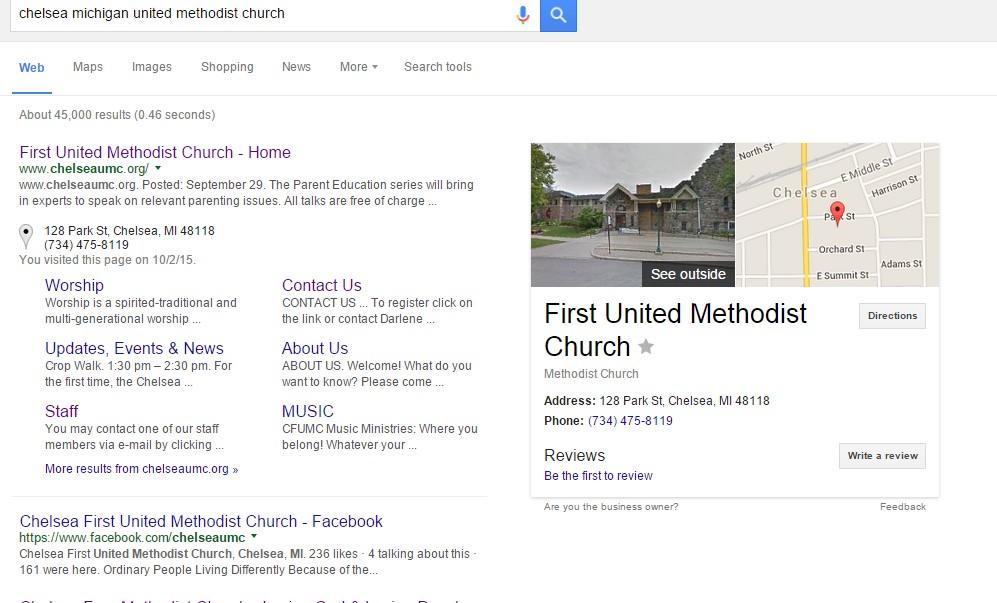Click the Reviews heading in knowledge panel
The image size is (997, 603).
point(575,455)
